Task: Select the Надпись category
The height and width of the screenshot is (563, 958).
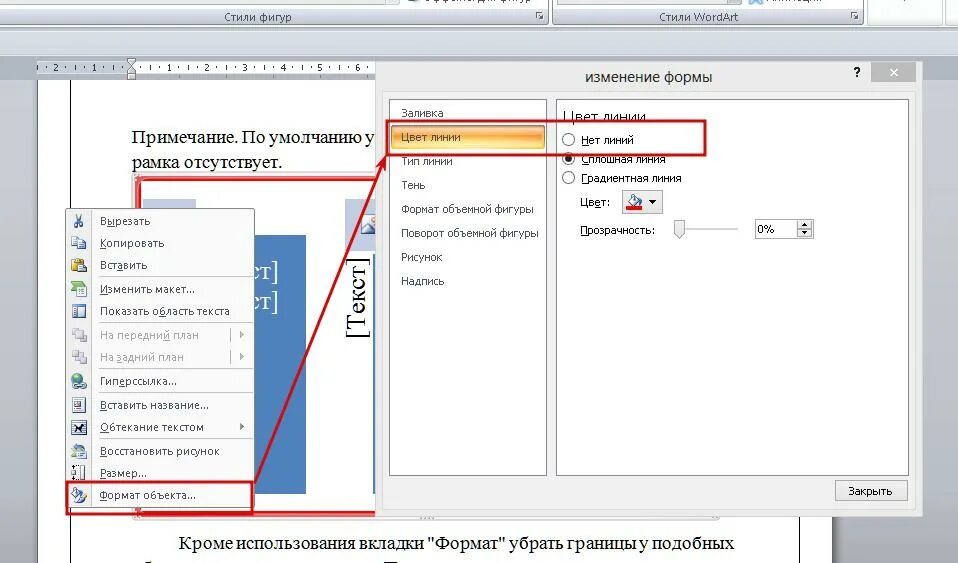Action: 467,281
